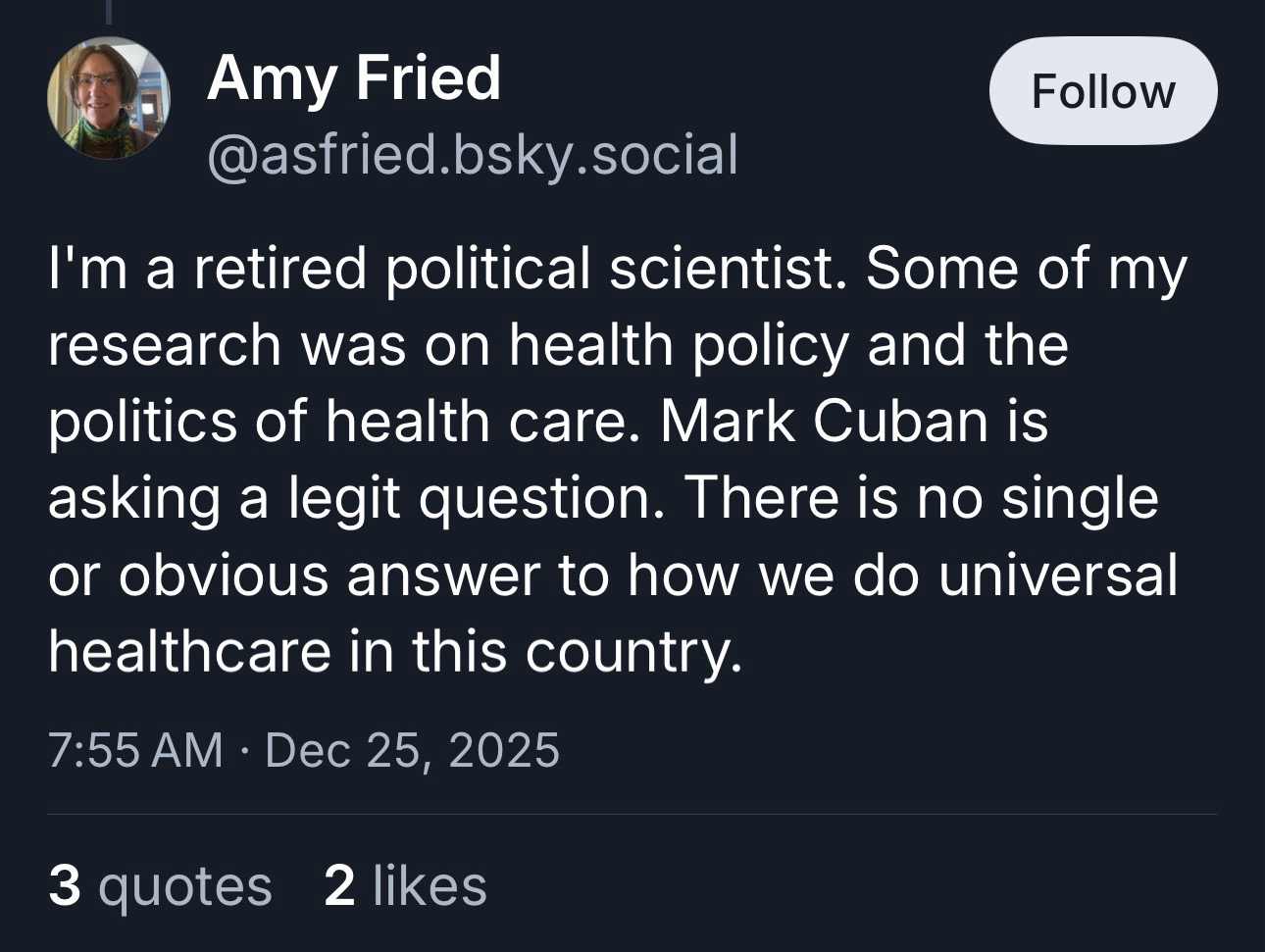The height and width of the screenshot is (952, 1265).
Task: Click the Dec 25, 2025 post date
Action: tap(412, 750)
